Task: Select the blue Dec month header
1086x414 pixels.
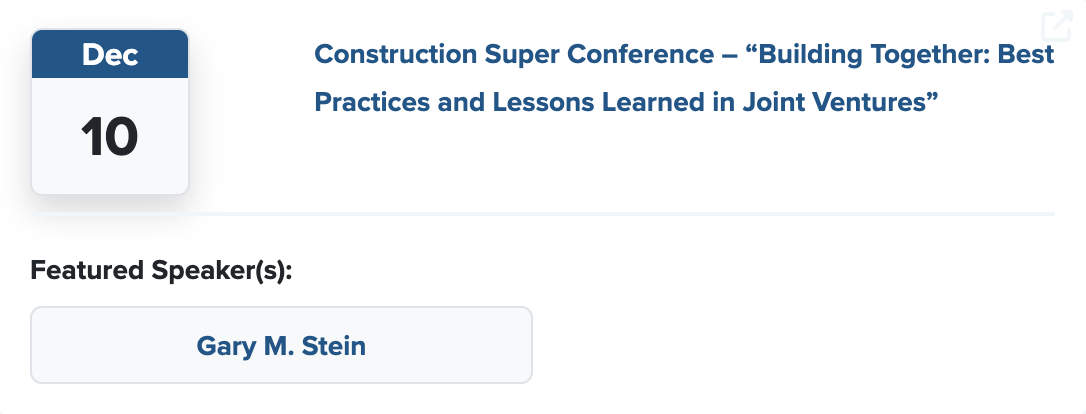Action: (110, 54)
